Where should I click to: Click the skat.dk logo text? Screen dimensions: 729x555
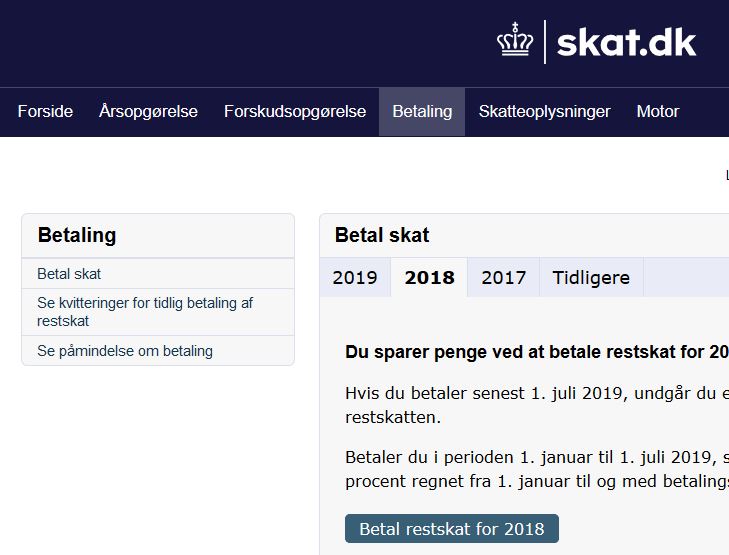click(626, 43)
